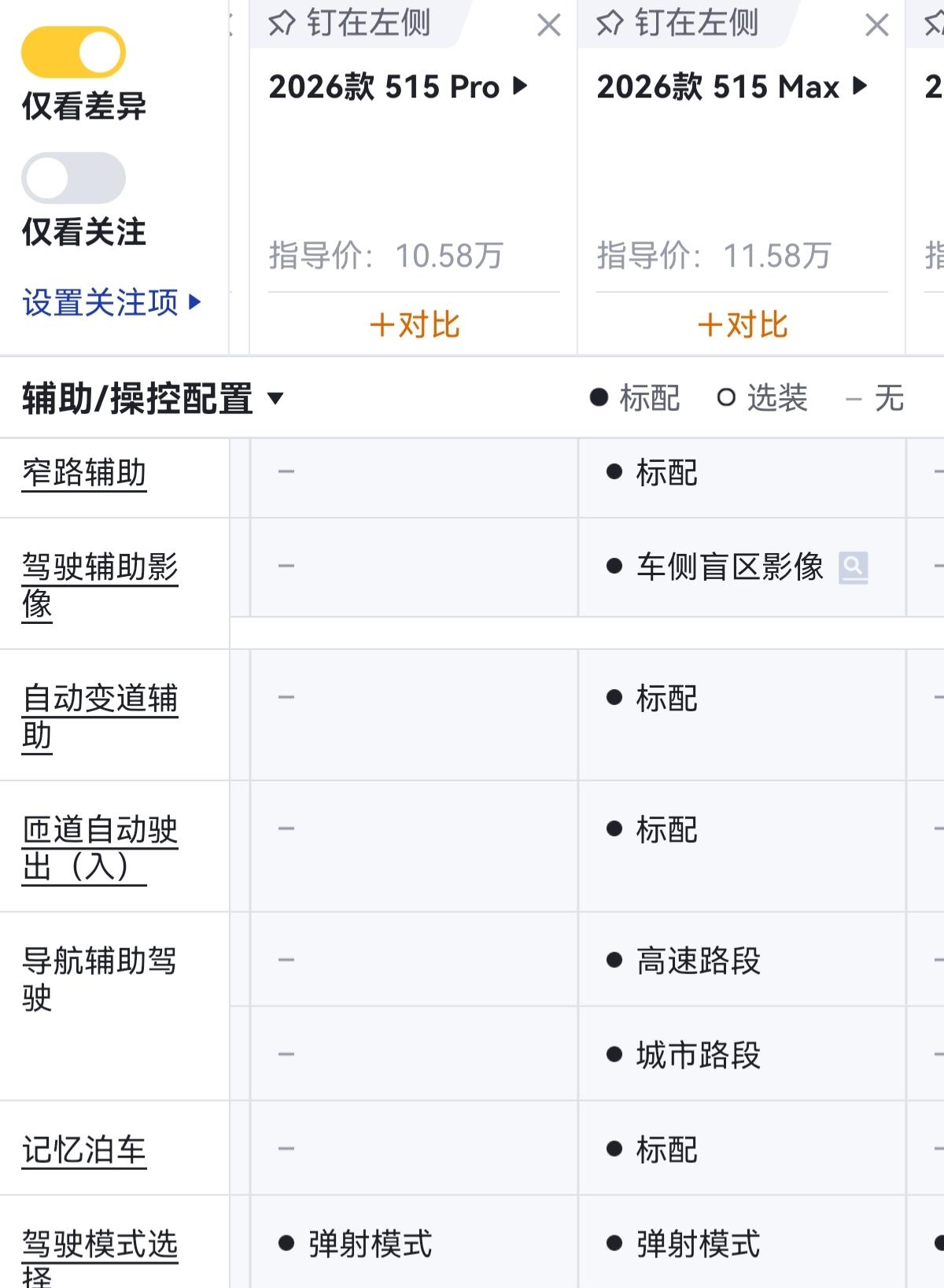Image resolution: width=944 pixels, height=1288 pixels.
Task: Open 记忆泊车 feature explanation
Action: pos(84,1150)
